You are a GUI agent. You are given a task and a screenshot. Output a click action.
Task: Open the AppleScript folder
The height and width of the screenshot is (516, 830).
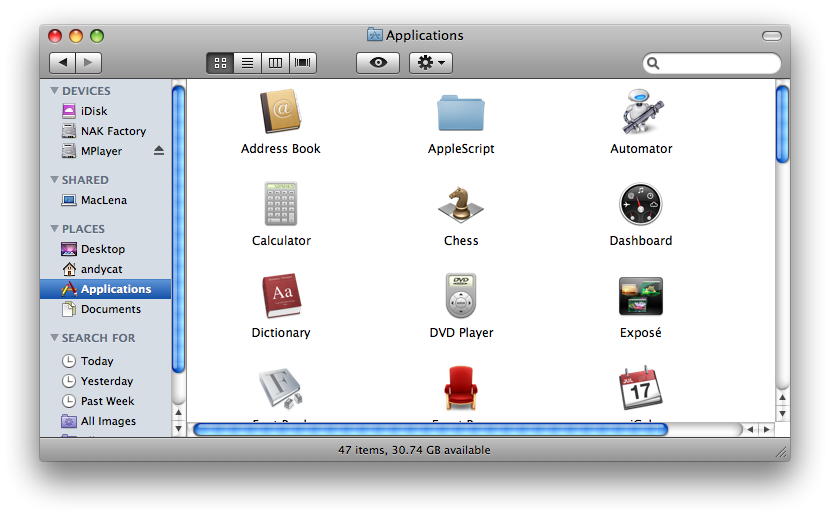461,113
